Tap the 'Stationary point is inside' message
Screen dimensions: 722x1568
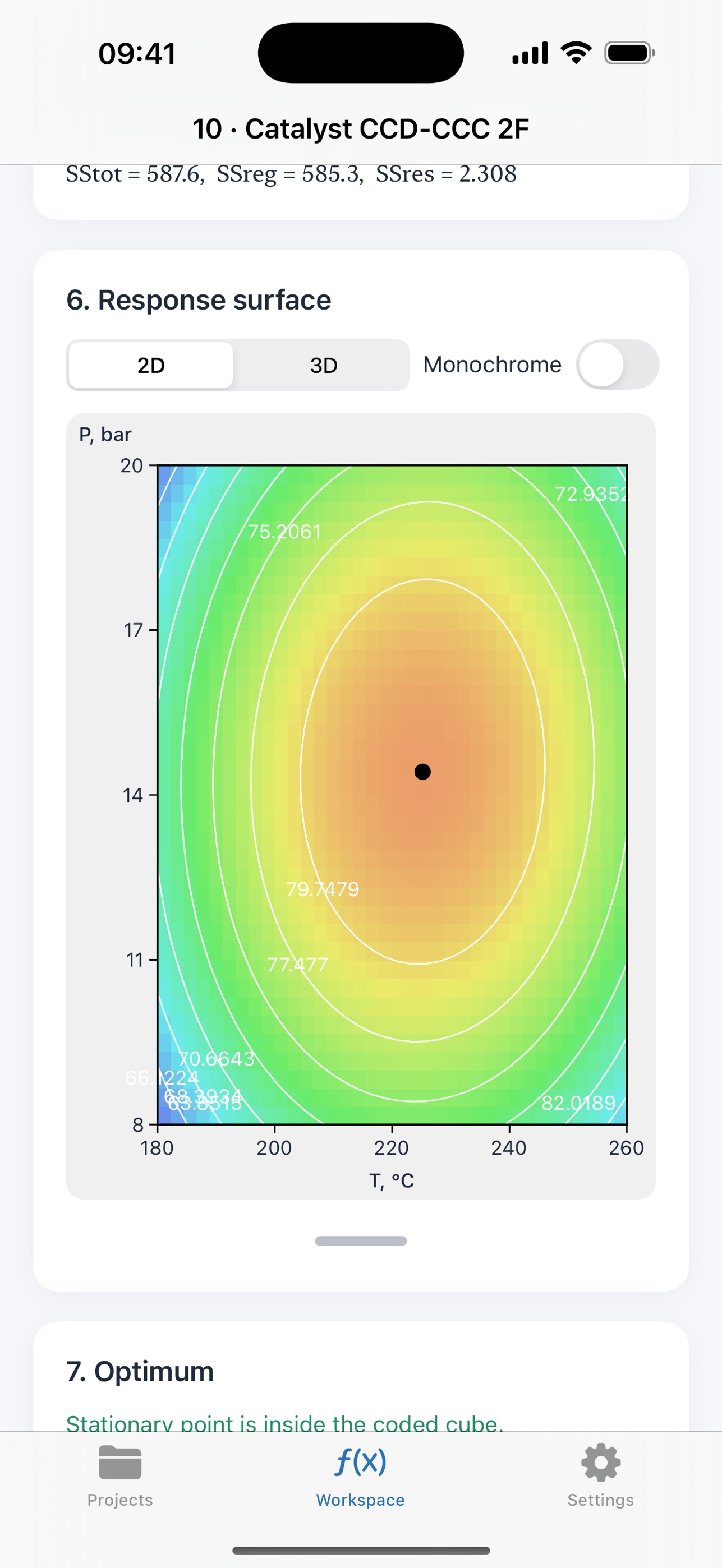285,1423
